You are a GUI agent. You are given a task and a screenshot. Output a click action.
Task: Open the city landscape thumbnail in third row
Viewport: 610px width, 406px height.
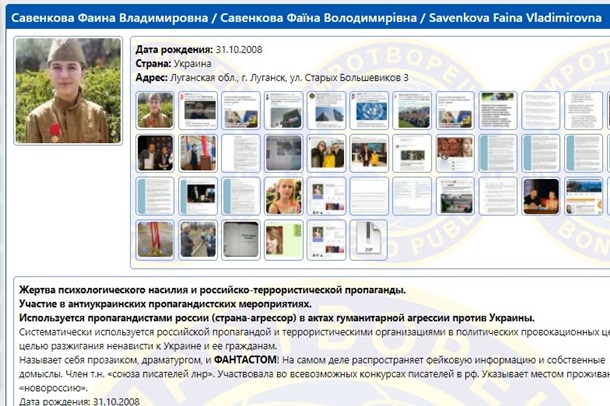pos(583,196)
